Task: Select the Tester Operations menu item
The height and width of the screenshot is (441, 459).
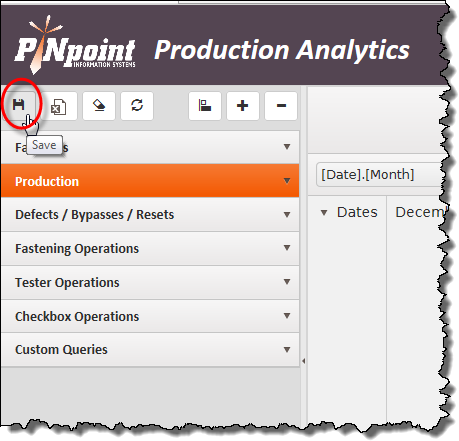Action: pyautogui.click(x=150, y=282)
